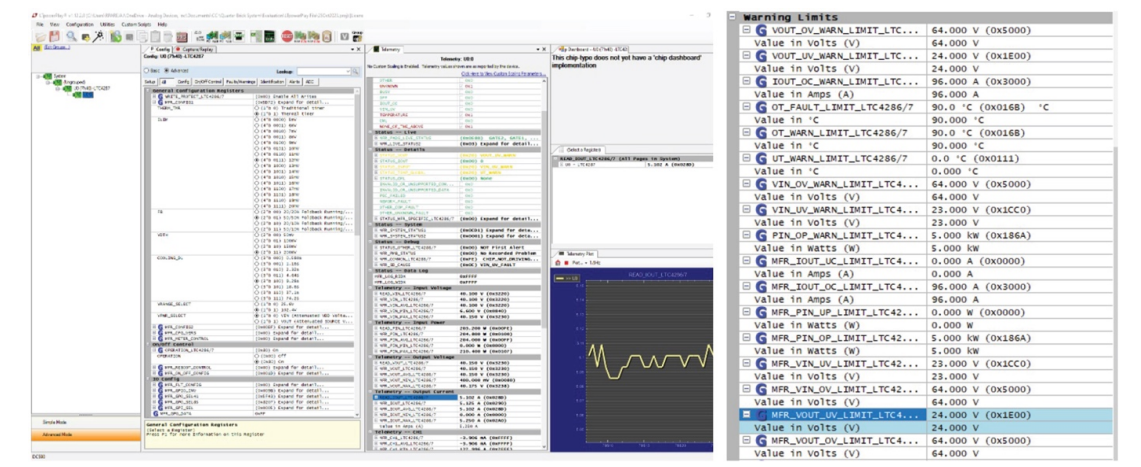
Task: Collapse the VOUT_OV_WARN_LIMIT register row
Action: pos(746,30)
